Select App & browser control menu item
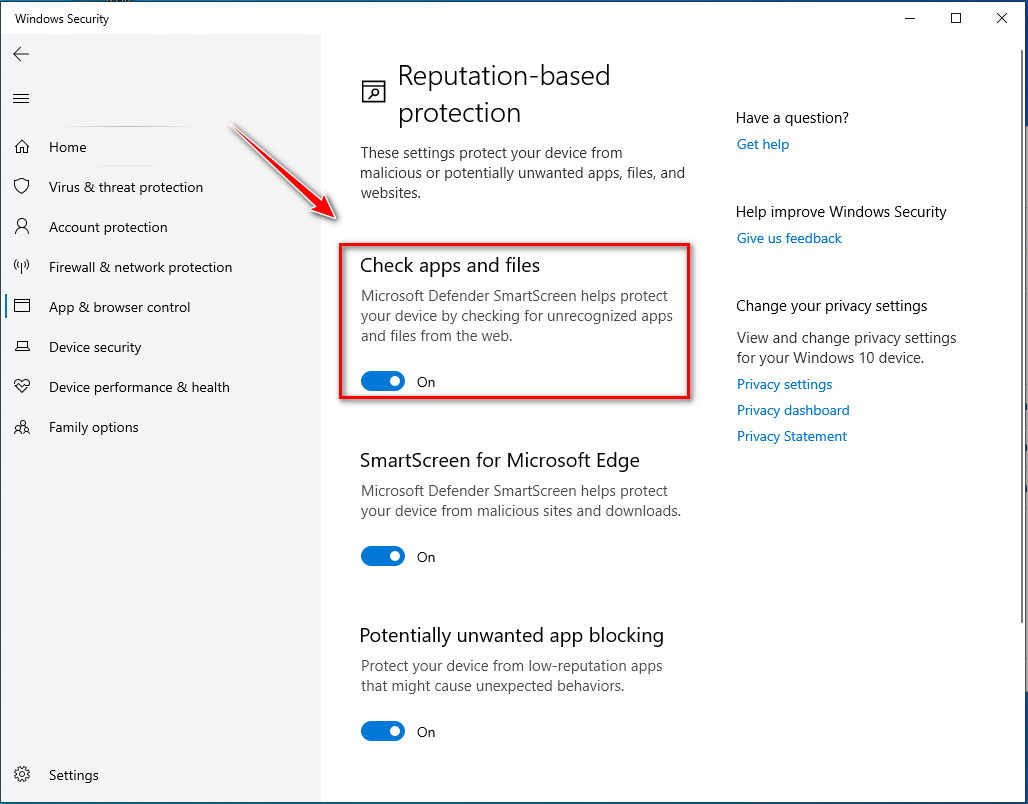This screenshot has height=804, width=1028. click(x=119, y=307)
